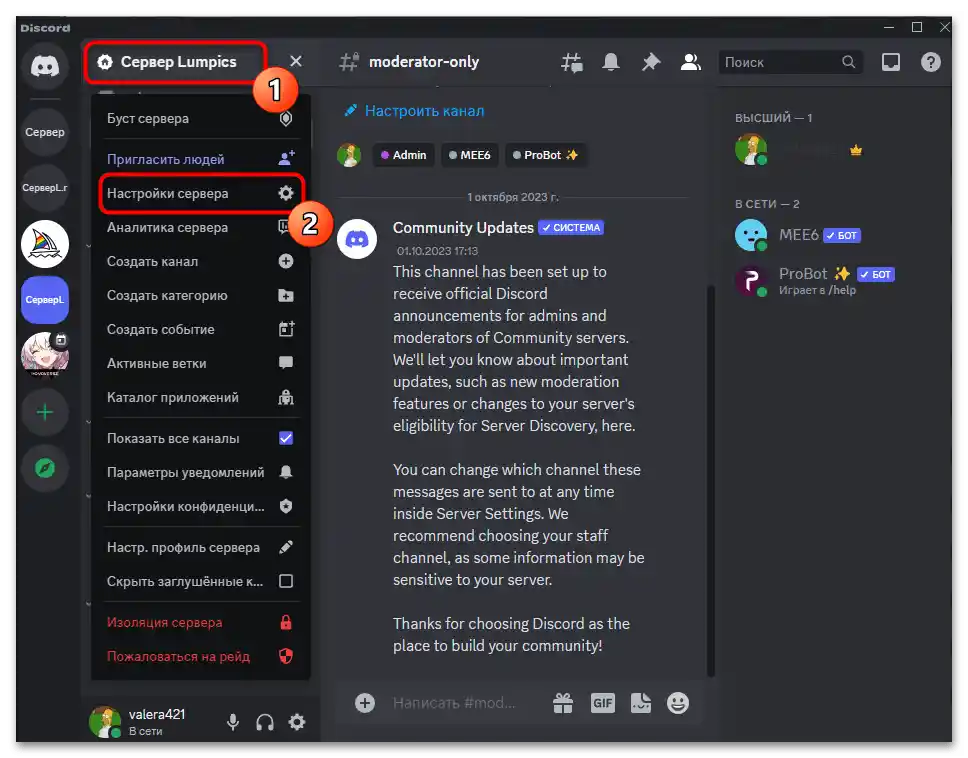The height and width of the screenshot is (758, 968).
Task: Select 'Создать событие' menu item
Action: point(200,330)
